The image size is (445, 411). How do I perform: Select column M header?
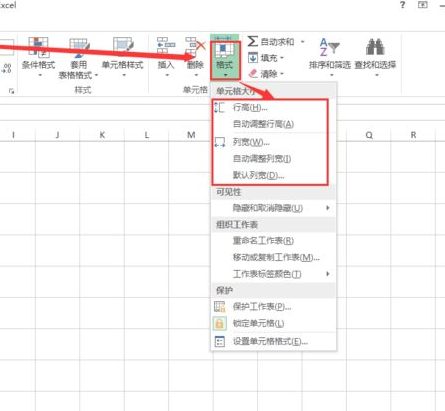191,135
